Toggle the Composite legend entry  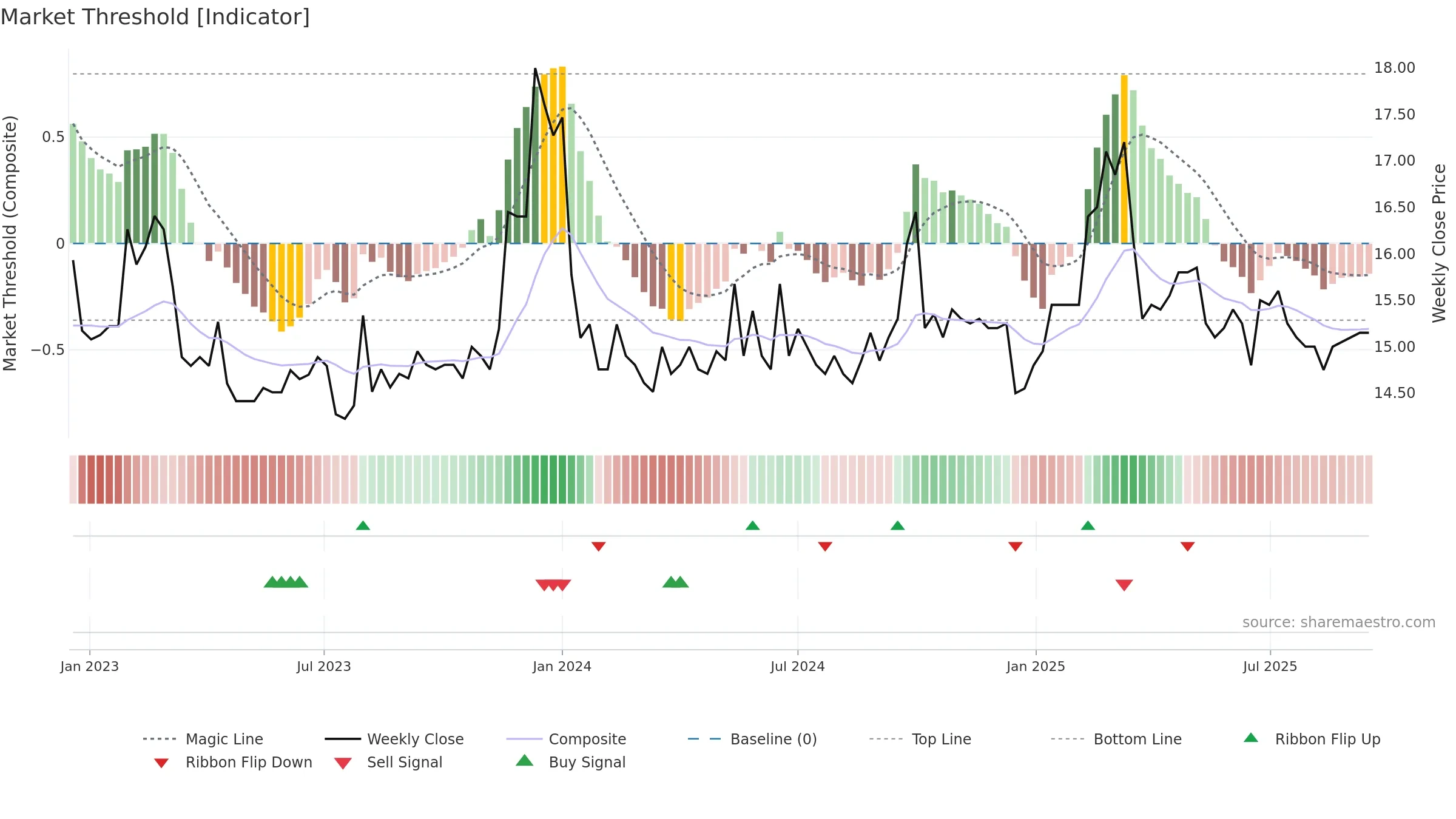pos(566,739)
